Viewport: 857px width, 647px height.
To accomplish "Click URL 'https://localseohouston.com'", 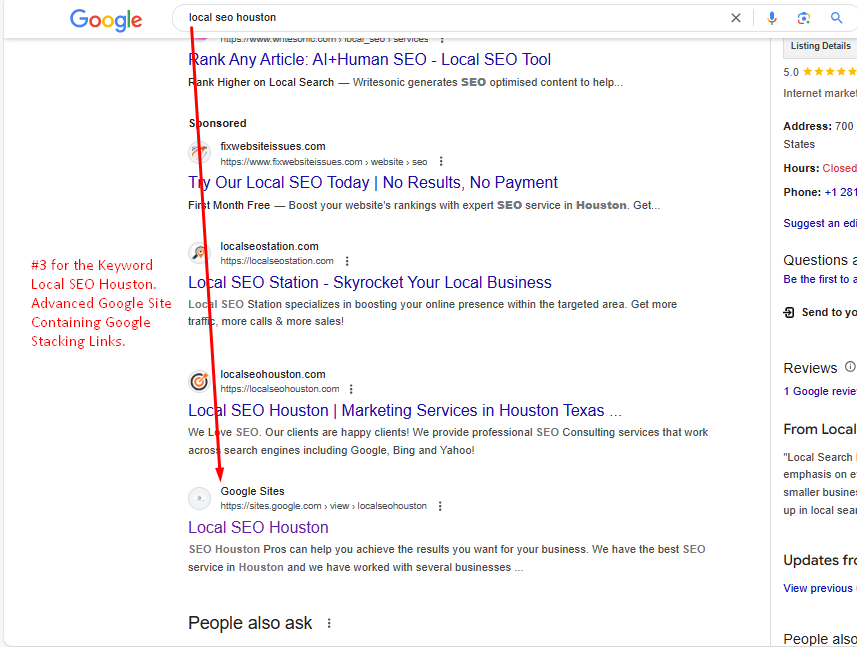I will point(280,389).
